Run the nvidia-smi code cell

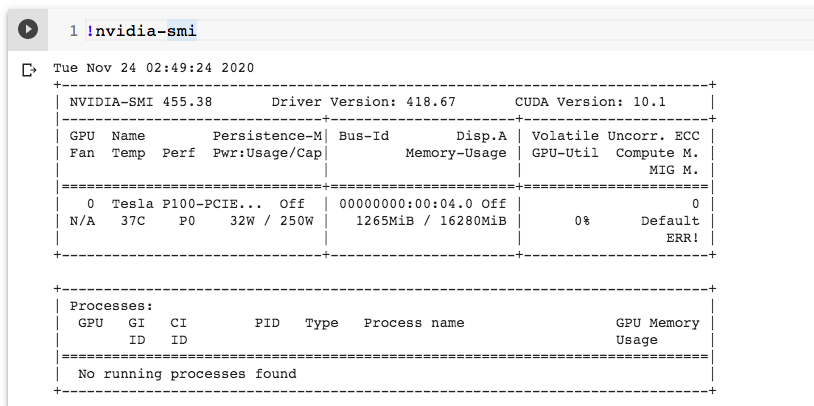point(28,30)
